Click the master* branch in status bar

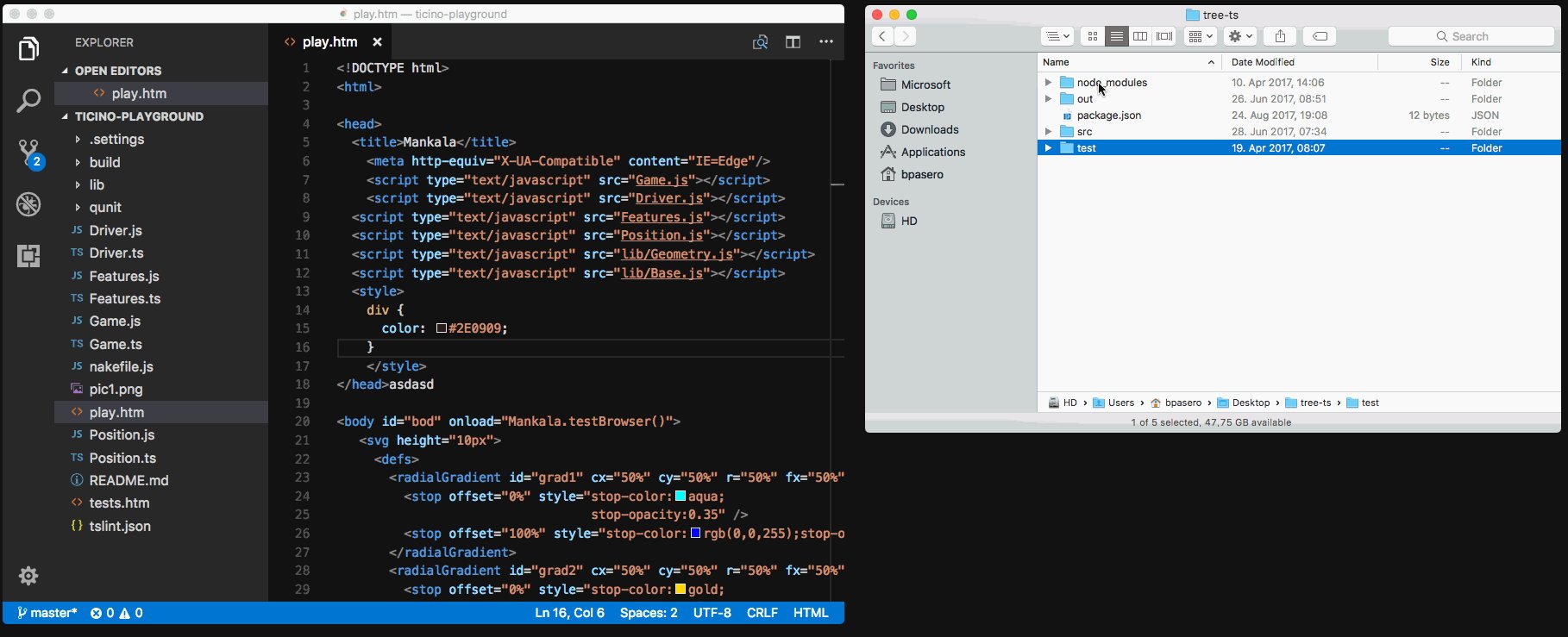pyautogui.click(x=47, y=613)
